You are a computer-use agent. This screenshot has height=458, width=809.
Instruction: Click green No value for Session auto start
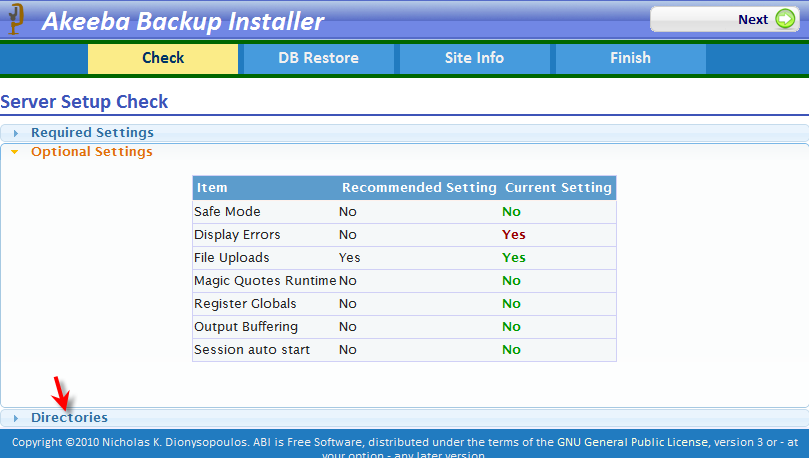click(511, 350)
